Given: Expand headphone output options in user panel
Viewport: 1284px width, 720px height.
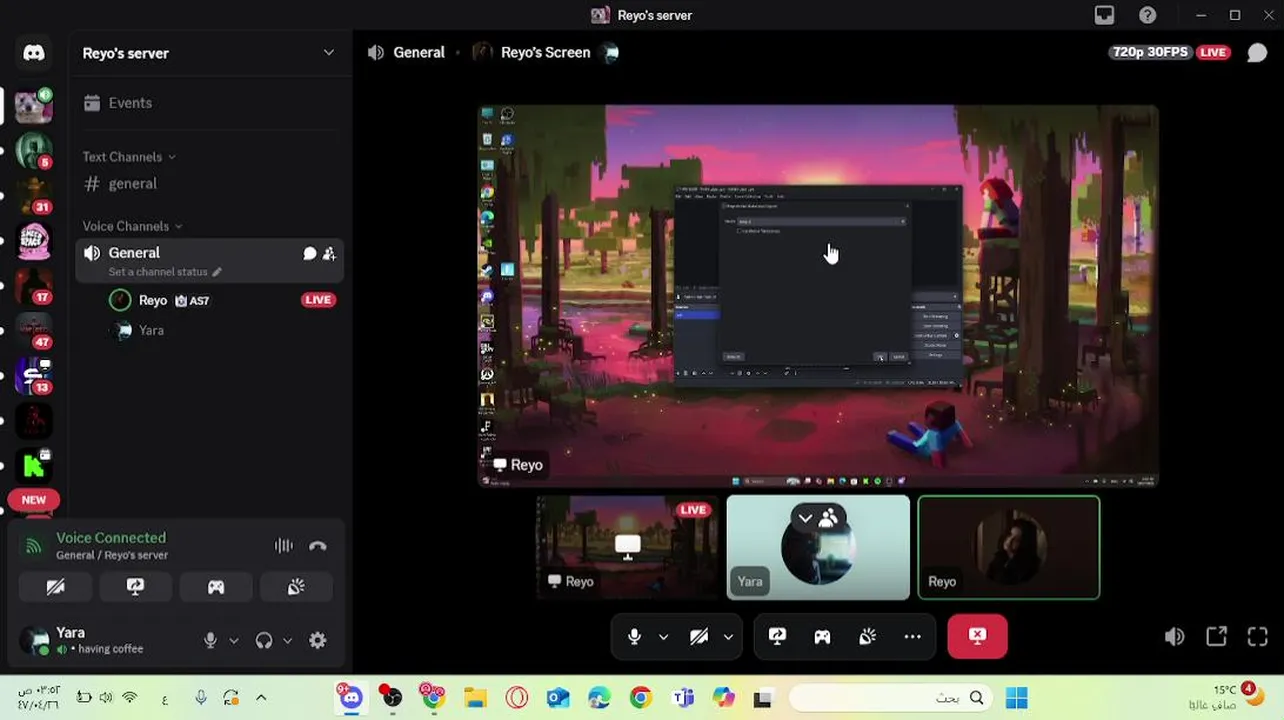Looking at the screenshot, I should point(288,641).
